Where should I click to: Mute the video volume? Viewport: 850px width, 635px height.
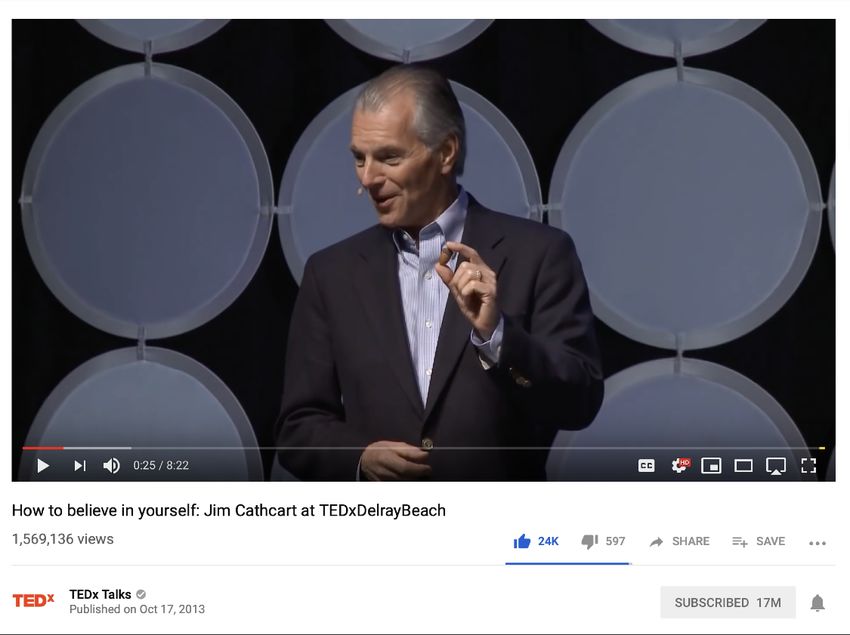point(111,465)
